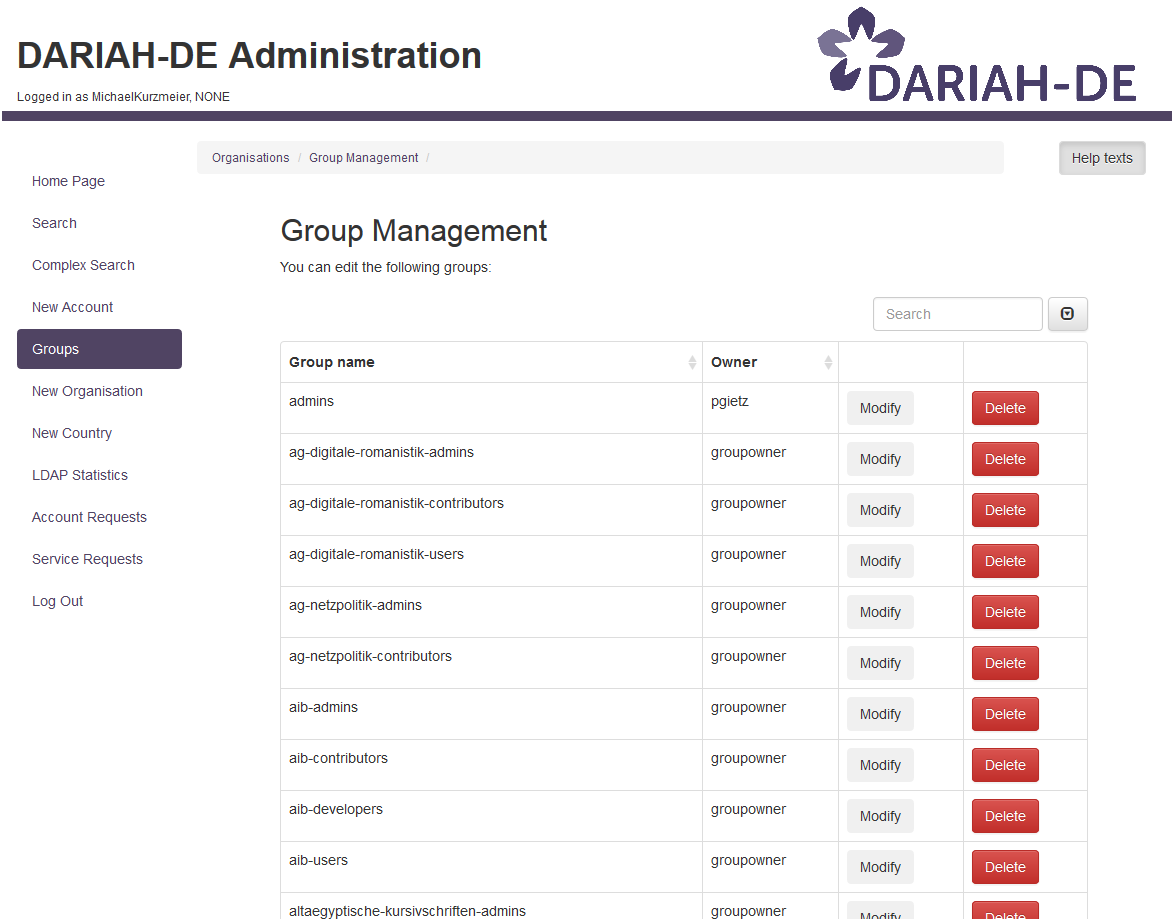The height and width of the screenshot is (919, 1173).
Task: Click Log Out in the sidebar
Action: pyautogui.click(x=57, y=601)
